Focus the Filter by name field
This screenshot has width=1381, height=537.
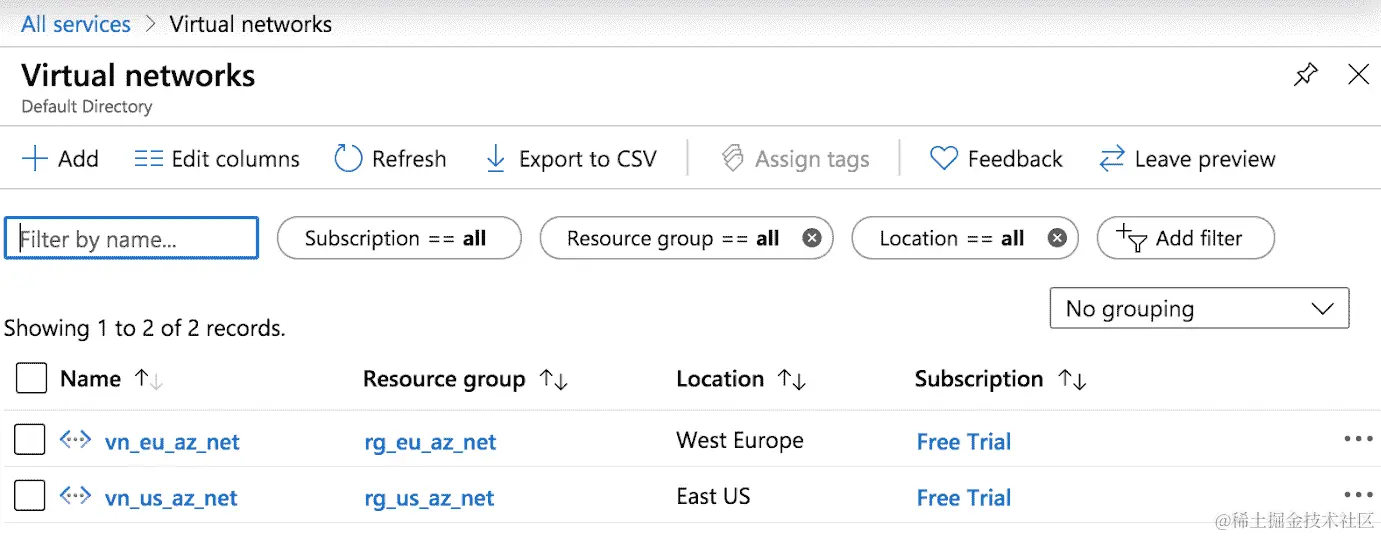coord(131,239)
